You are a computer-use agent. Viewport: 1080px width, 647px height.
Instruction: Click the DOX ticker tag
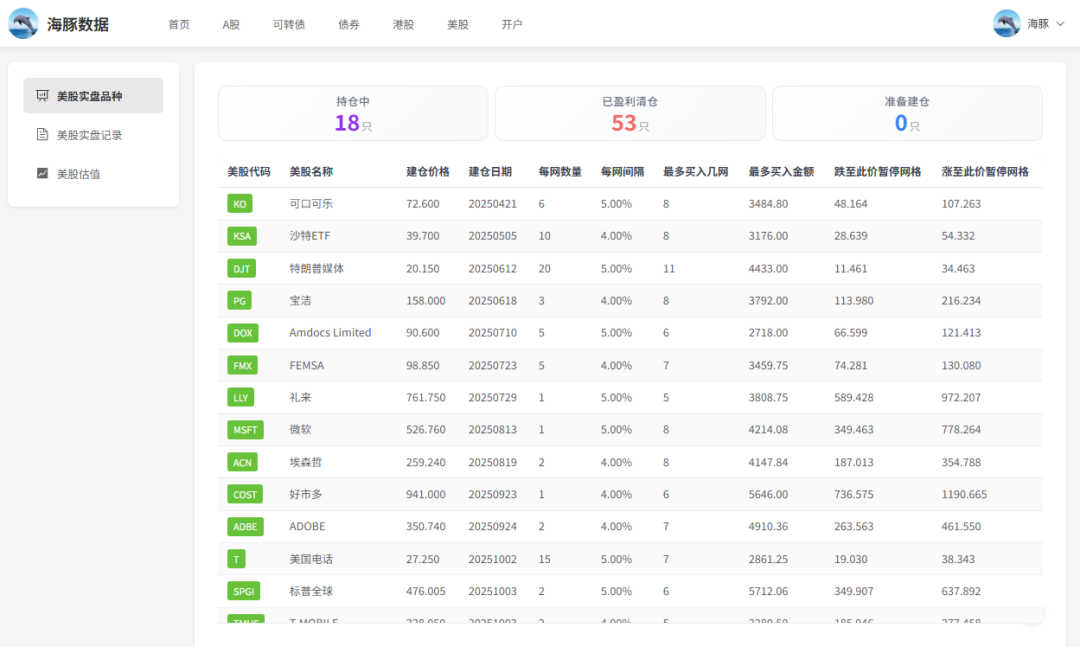[242, 333]
